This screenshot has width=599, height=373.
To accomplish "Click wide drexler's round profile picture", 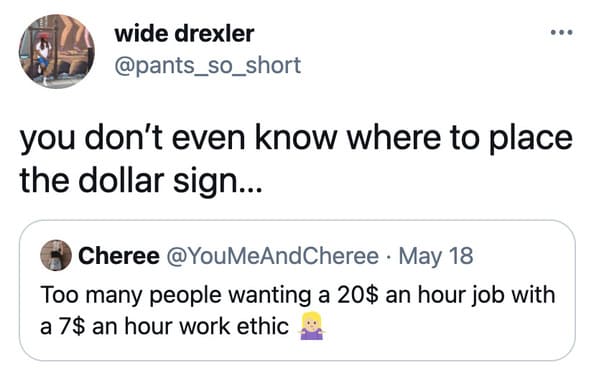I will pyautogui.click(x=57, y=52).
